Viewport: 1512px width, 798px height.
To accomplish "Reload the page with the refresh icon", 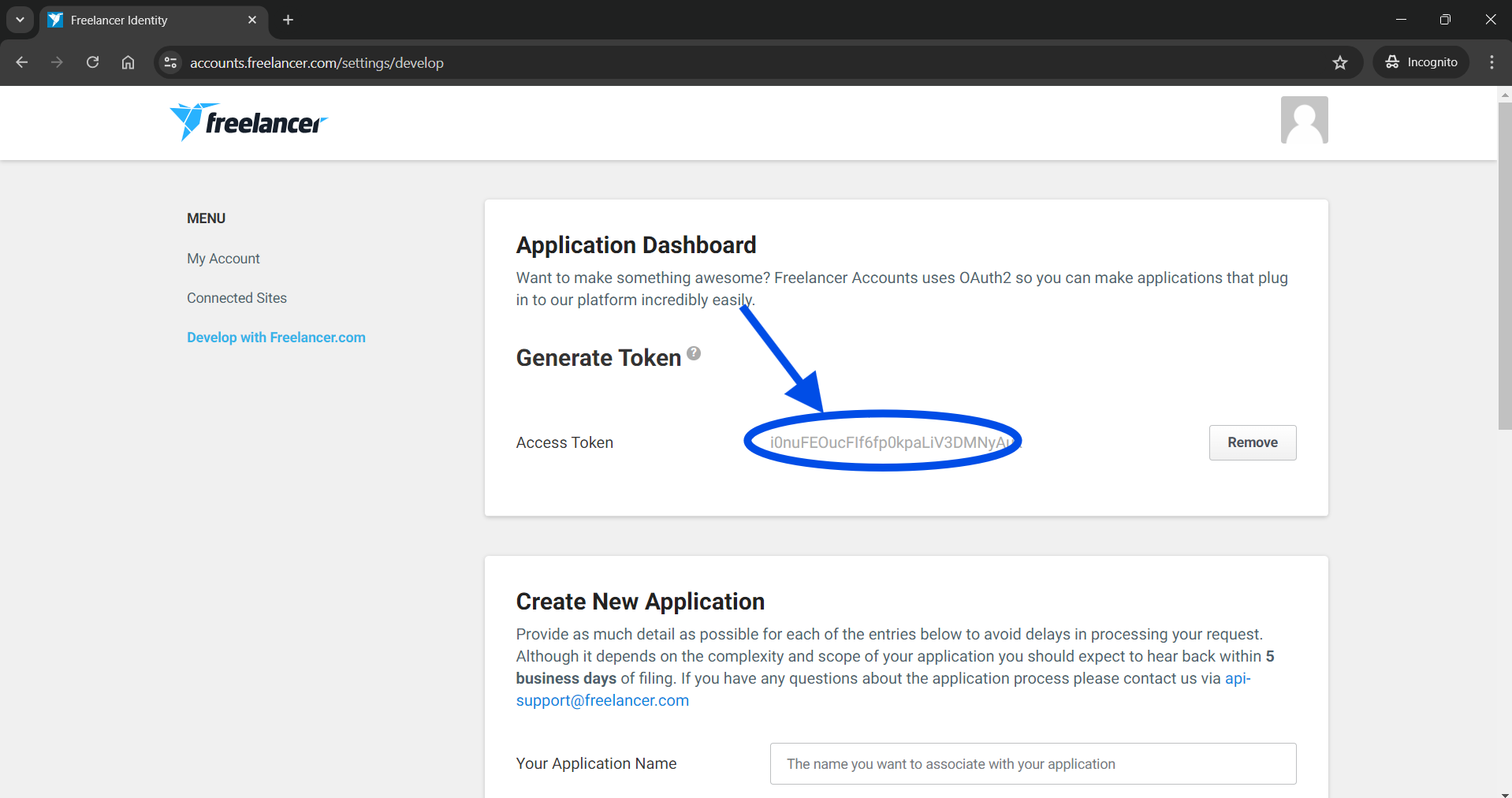I will (x=92, y=62).
